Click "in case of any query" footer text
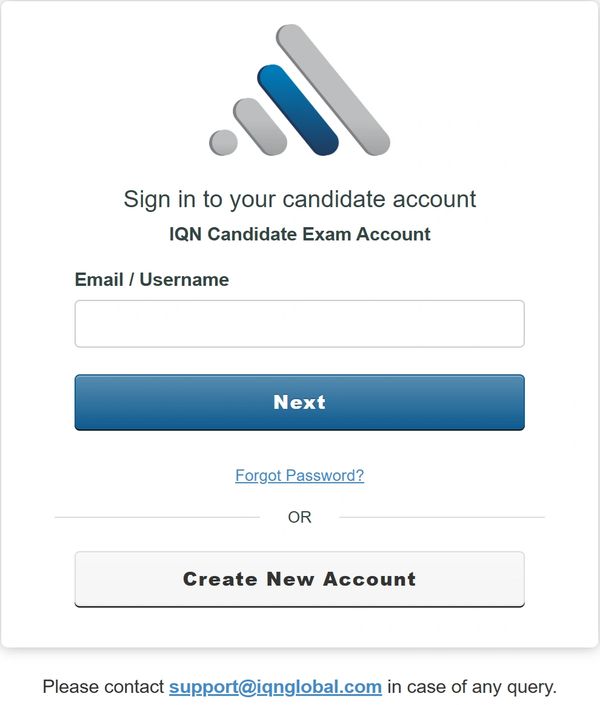 (472, 687)
